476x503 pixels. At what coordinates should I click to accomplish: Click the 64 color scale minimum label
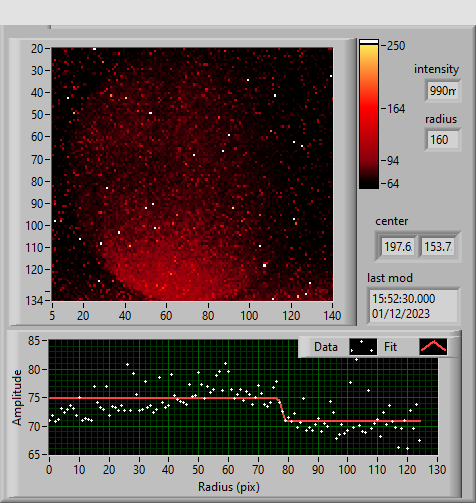[393, 184]
